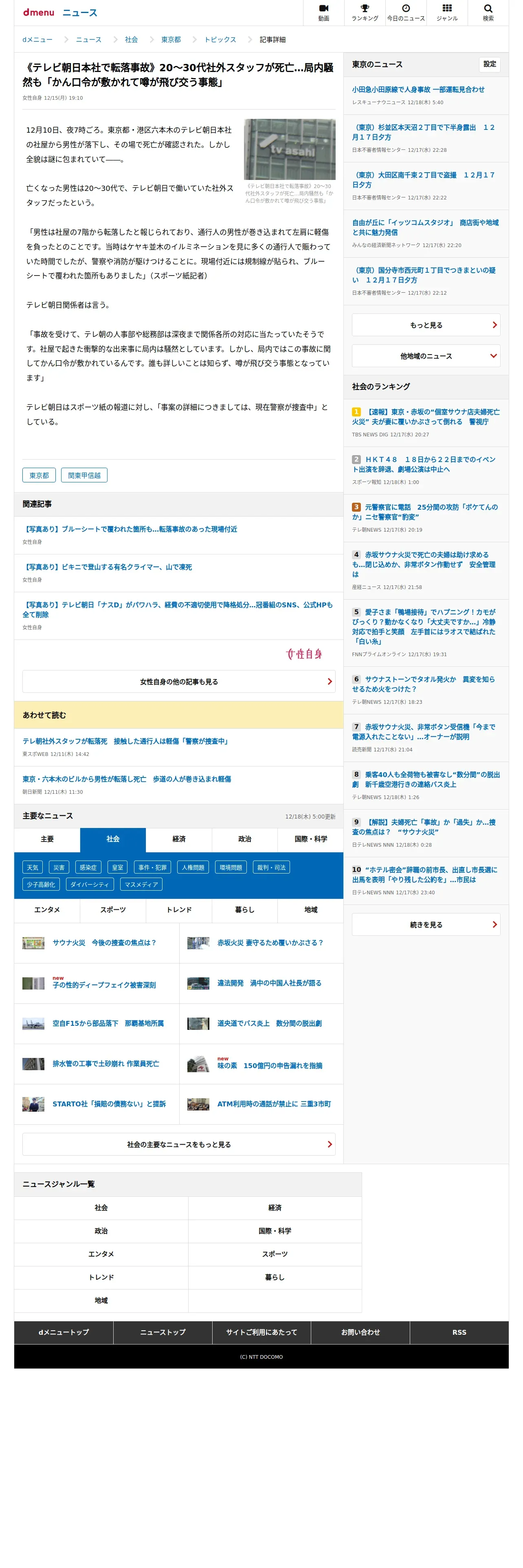Screen dimensions: 523x1568
Task: Click dメニュートップ in the footer
Action: click(63, 1332)
